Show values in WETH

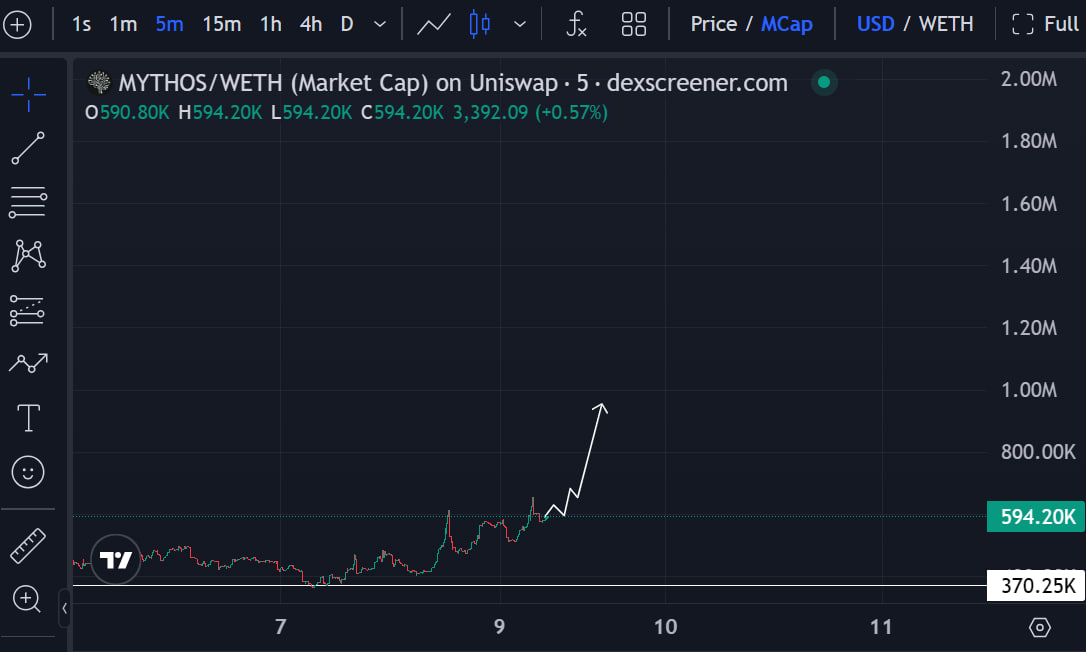(x=946, y=24)
